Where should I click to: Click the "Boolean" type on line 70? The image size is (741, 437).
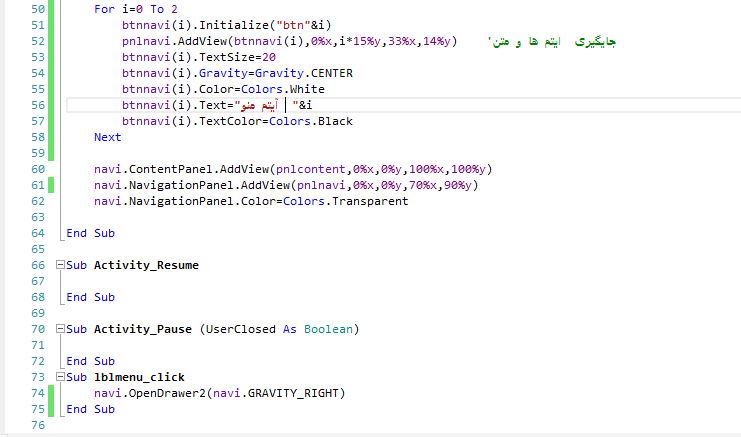pos(330,329)
